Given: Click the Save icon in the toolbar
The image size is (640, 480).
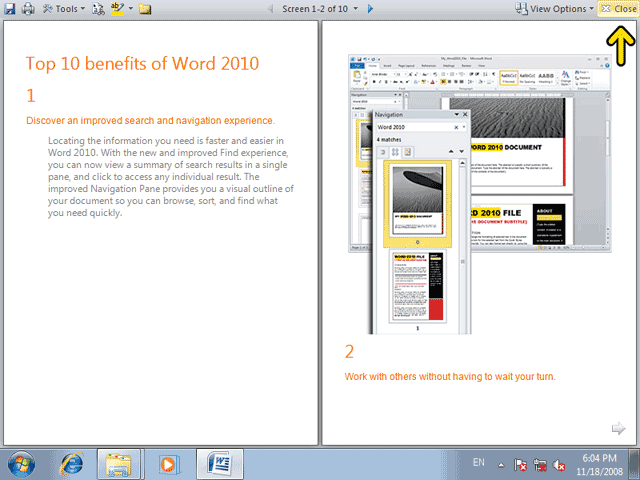Looking at the screenshot, I should point(9,8).
